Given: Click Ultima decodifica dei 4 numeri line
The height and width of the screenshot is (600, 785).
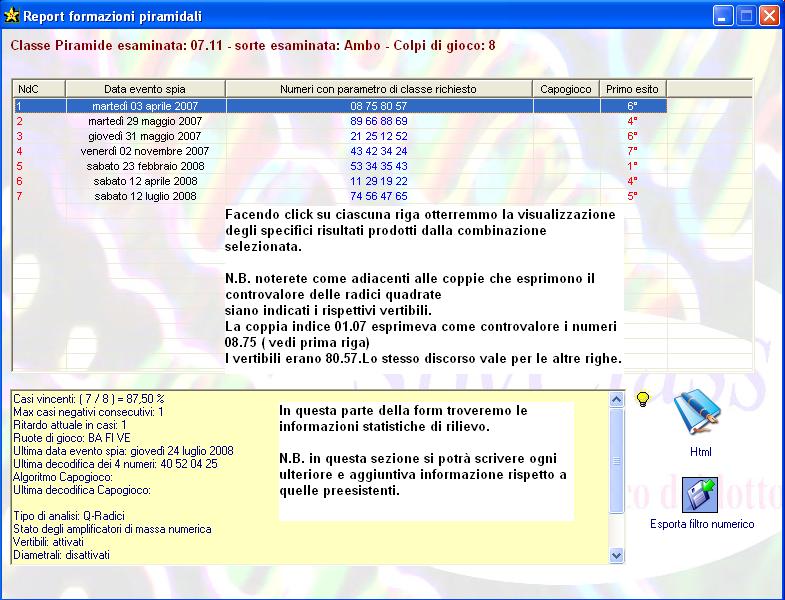Looking at the screenshot, I should [115, 464].
